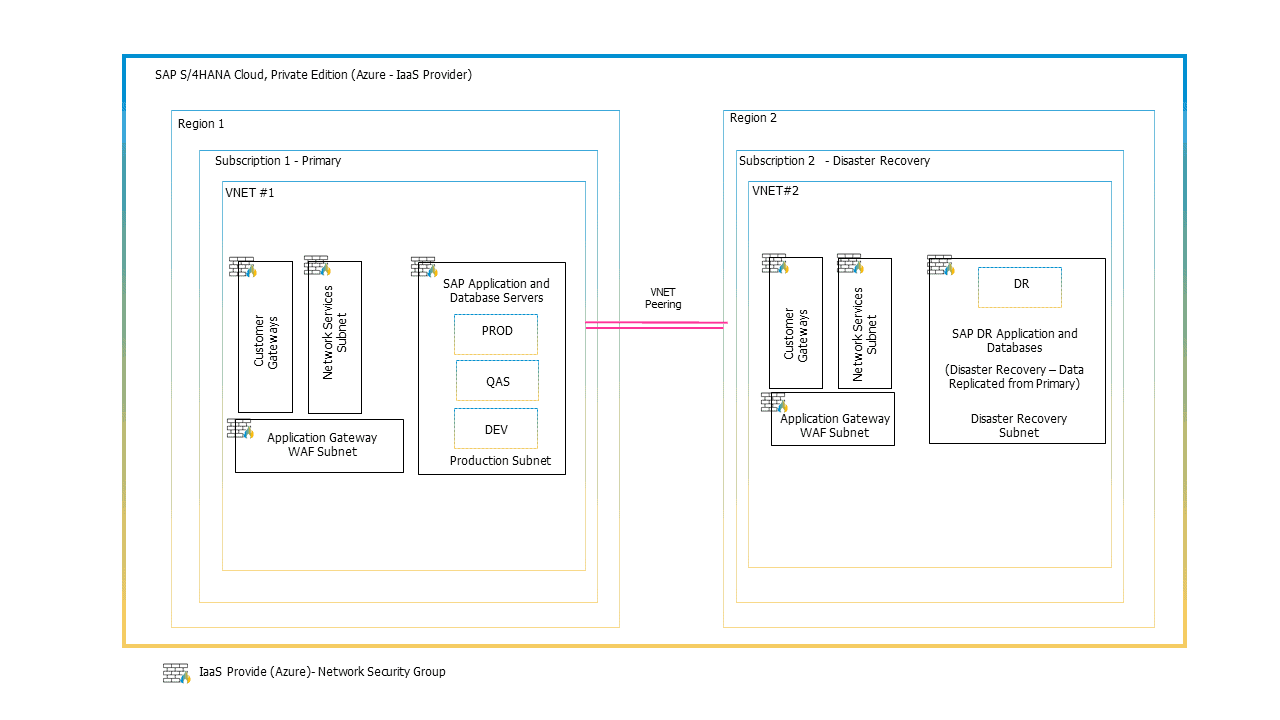Select the PROD server box
The image size is (1280, 720).
pos(496,332)
